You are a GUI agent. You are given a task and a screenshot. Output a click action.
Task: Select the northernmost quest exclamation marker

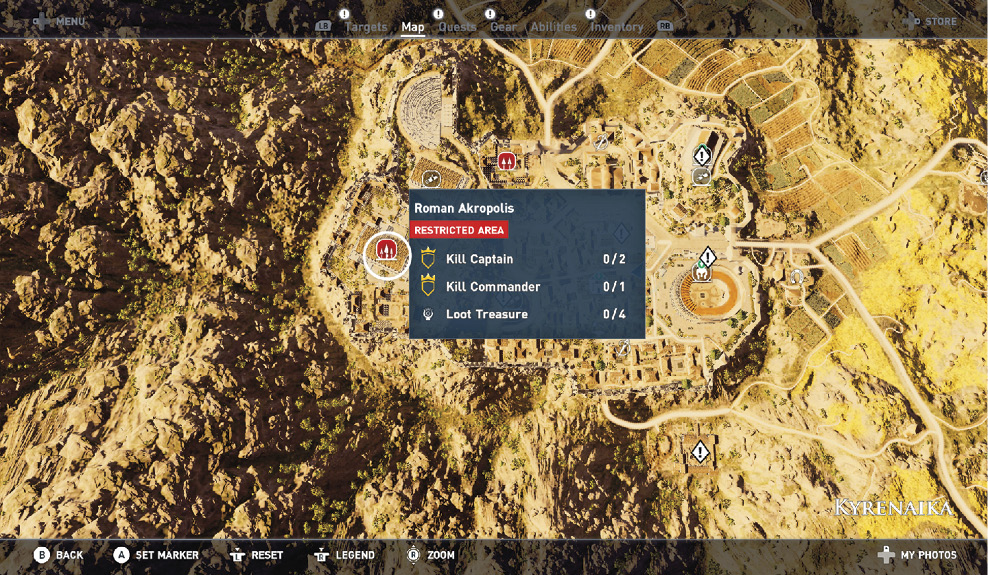[x=702, y=155]
